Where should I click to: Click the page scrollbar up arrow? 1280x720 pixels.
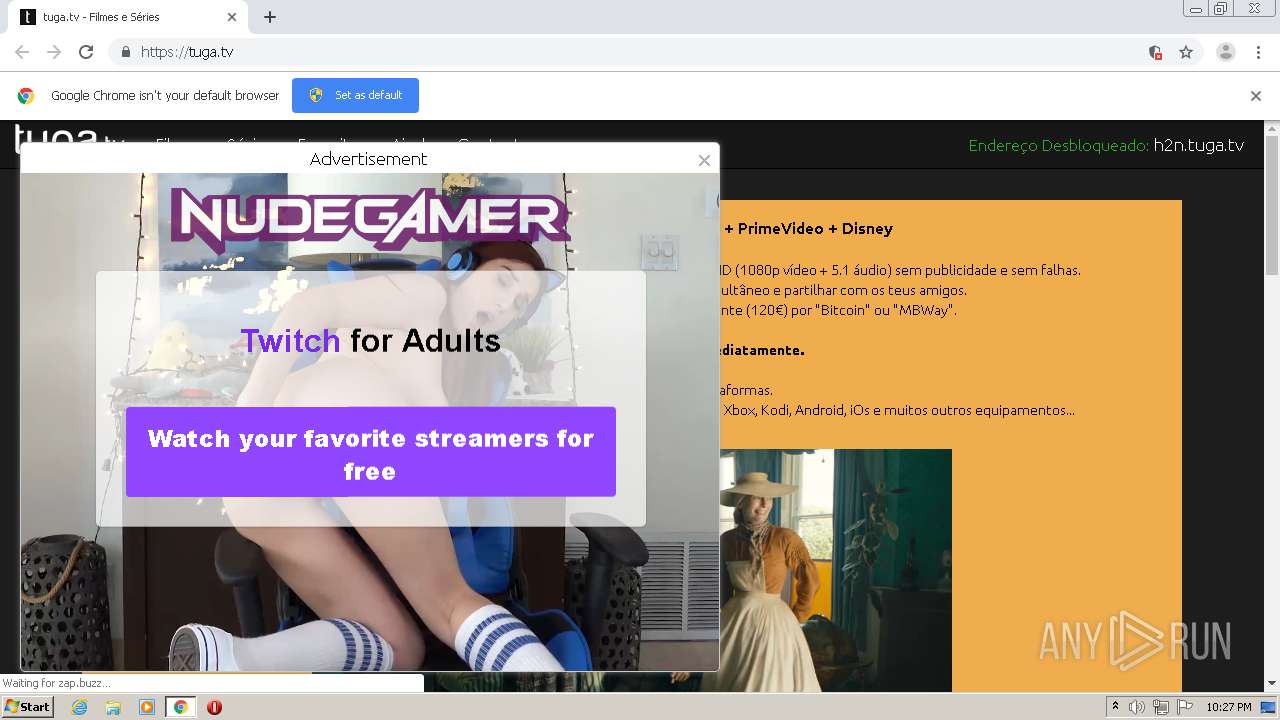(x=1272, y=129)
